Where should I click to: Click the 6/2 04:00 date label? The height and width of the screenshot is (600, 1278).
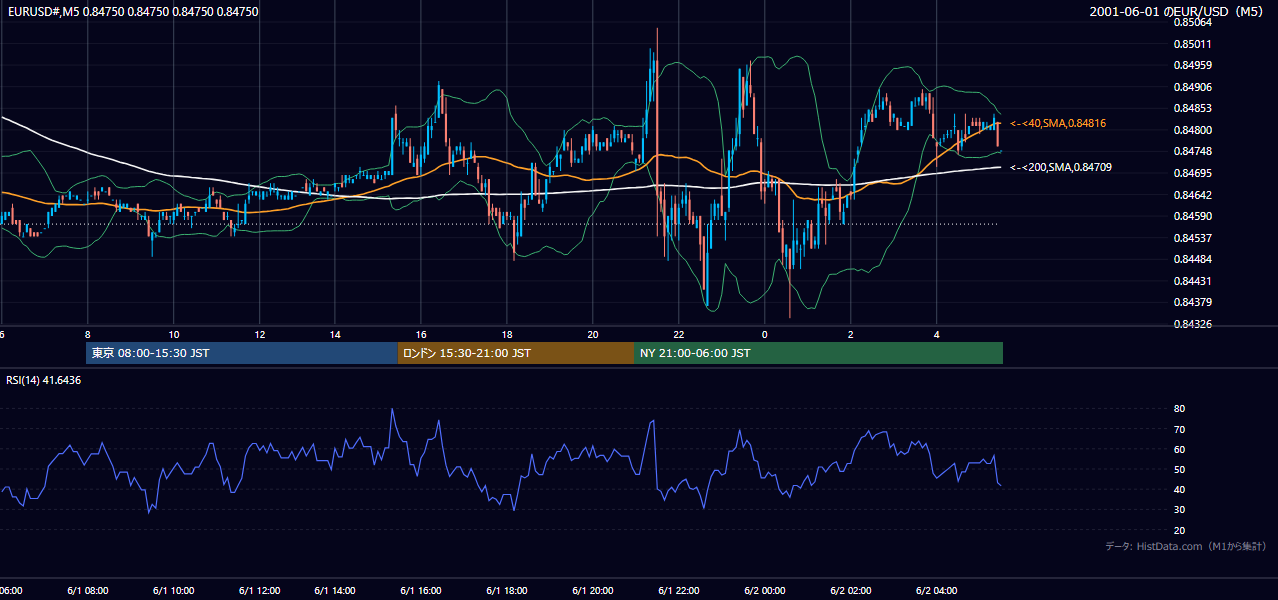[937, 590]
